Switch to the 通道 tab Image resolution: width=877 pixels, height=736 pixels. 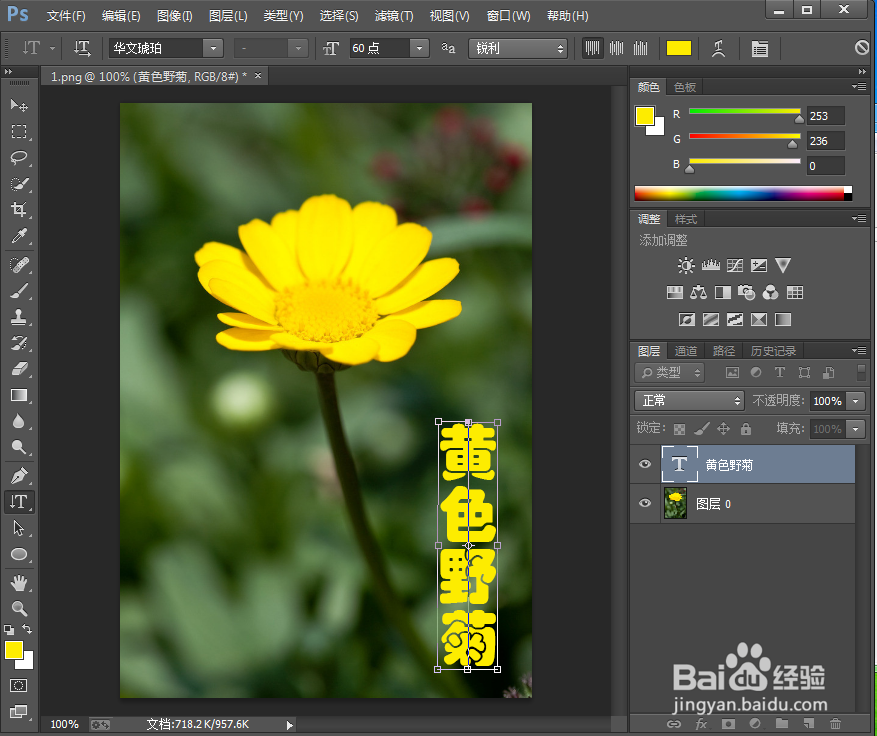[686, 351]
